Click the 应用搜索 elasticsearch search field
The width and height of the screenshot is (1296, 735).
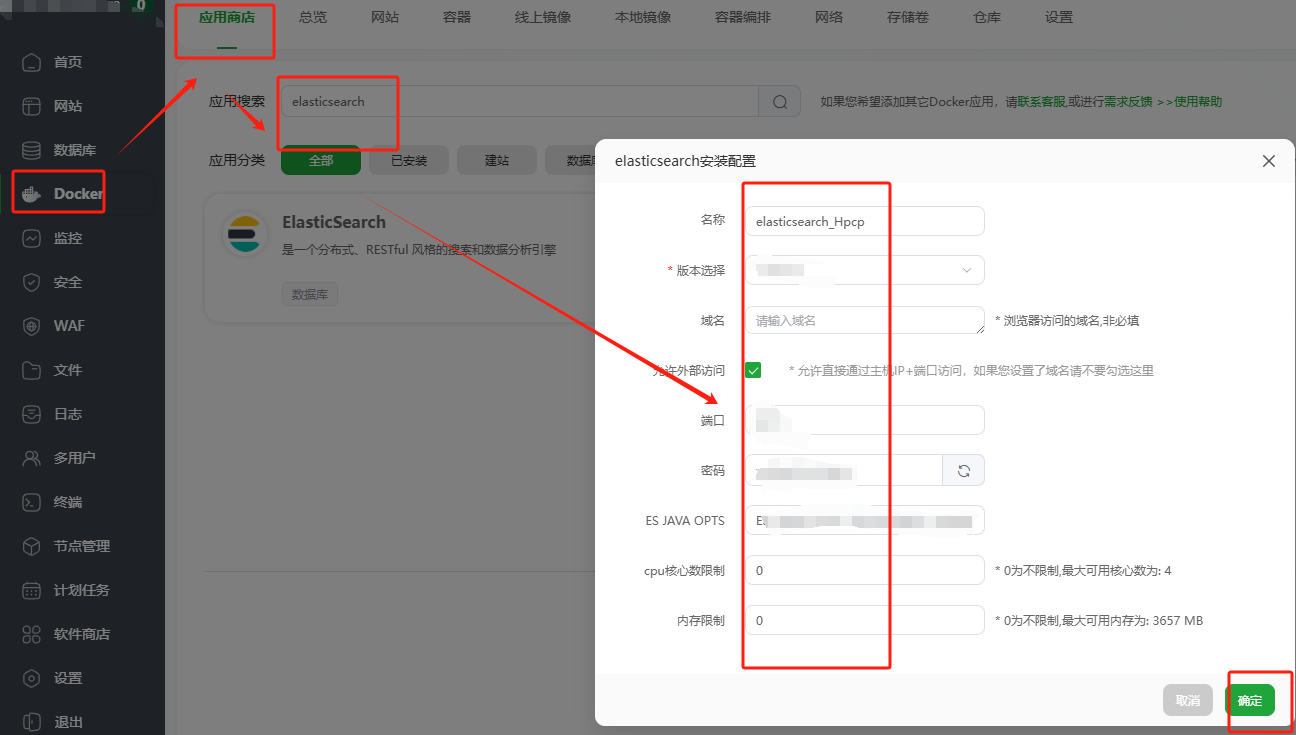520,101
